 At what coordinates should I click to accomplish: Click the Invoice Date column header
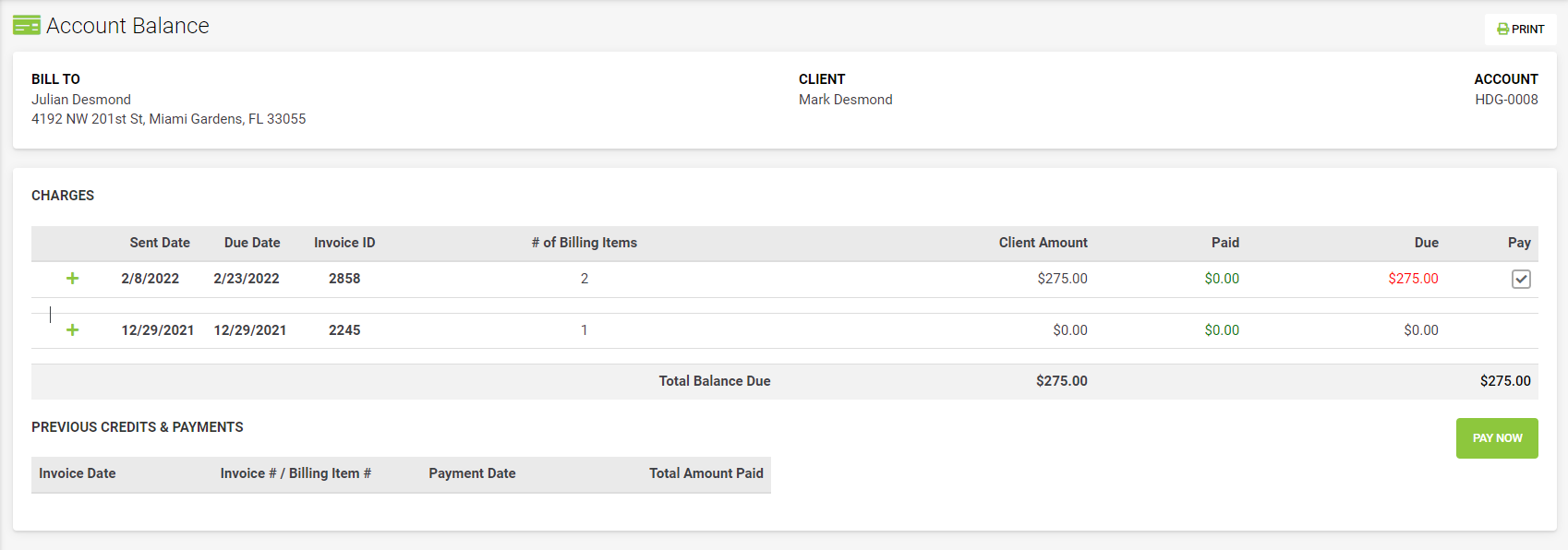78,473
